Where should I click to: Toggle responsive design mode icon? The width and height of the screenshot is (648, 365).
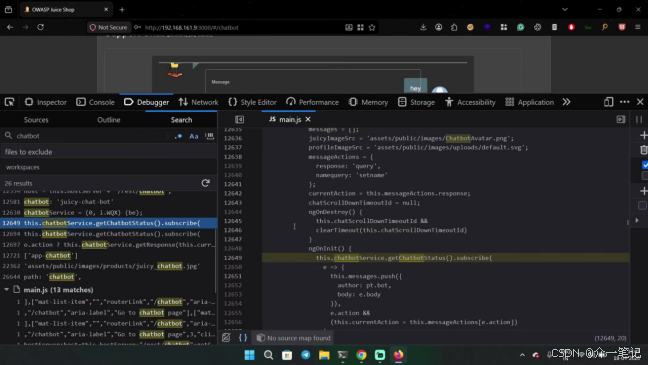608,102
